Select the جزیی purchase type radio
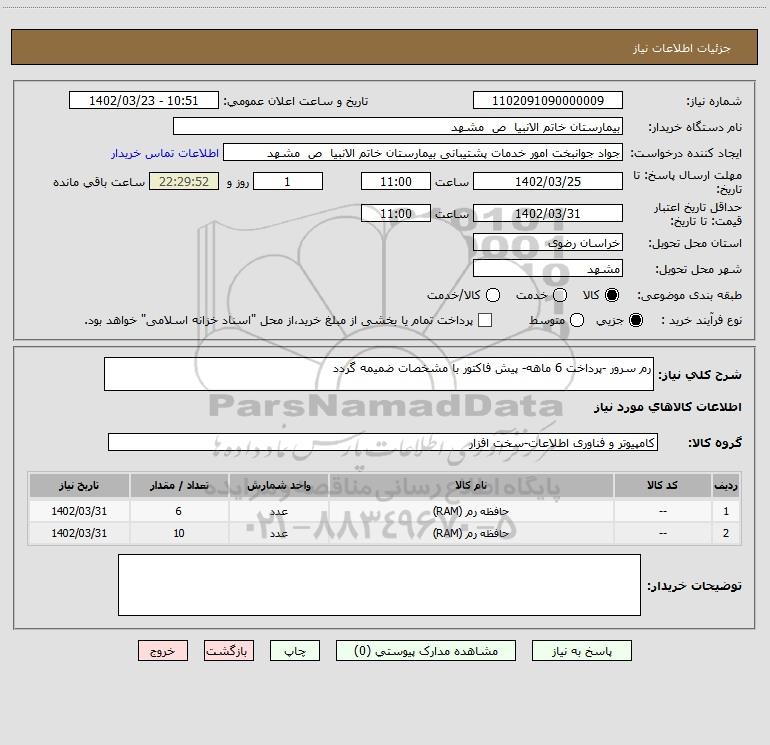Screen dimensions: 770x745 636,320
